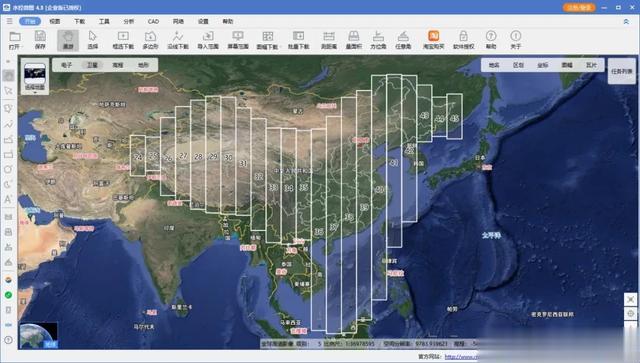This screenshot has height=363, width=640.
Task: Toggle the 高程 elevation map layer
Action: pos(118,65)
